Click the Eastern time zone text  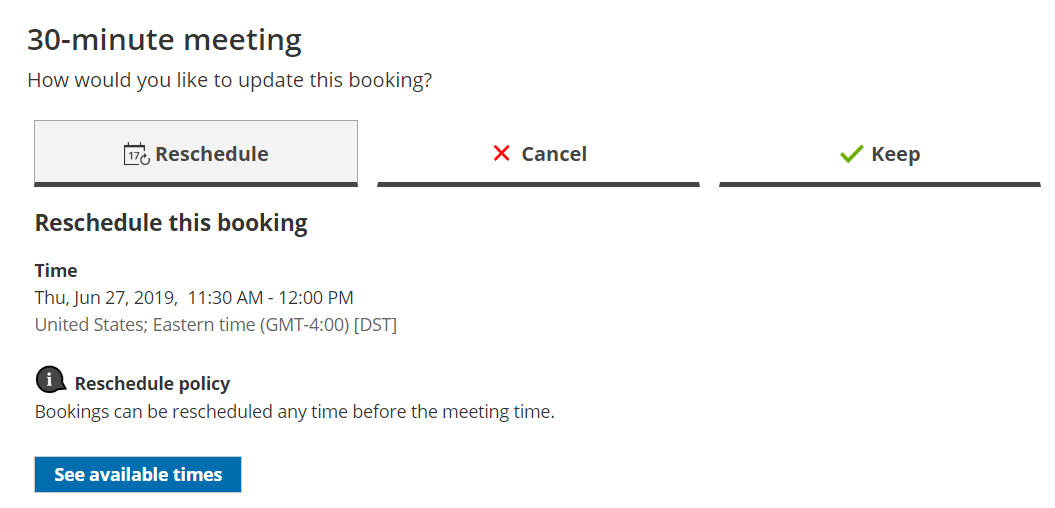215,324
